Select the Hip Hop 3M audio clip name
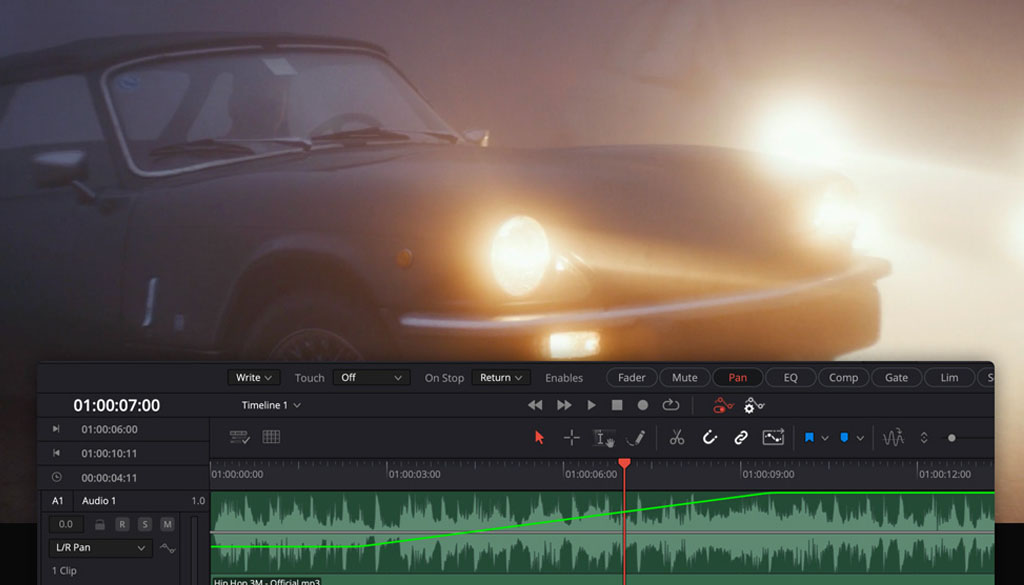Image resolution: width=1024 pixels, height=585 pixels. (x=266, y=581)
